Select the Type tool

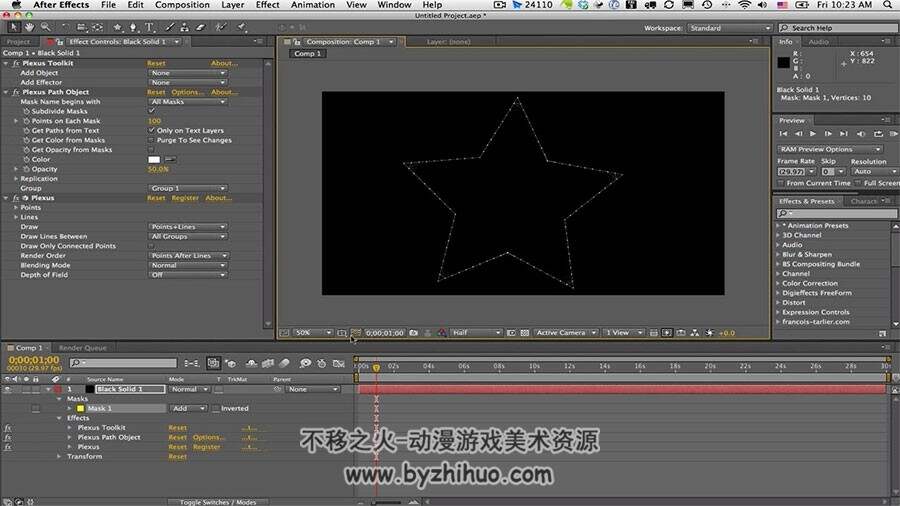(149, 27)
